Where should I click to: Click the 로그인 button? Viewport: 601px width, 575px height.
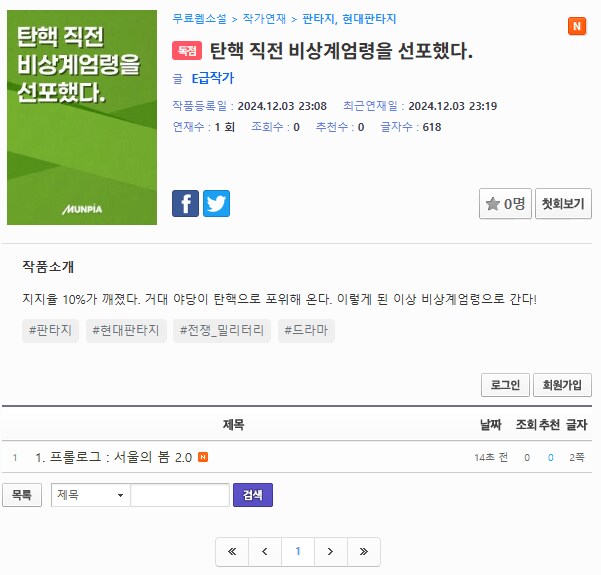coord(505,385)
